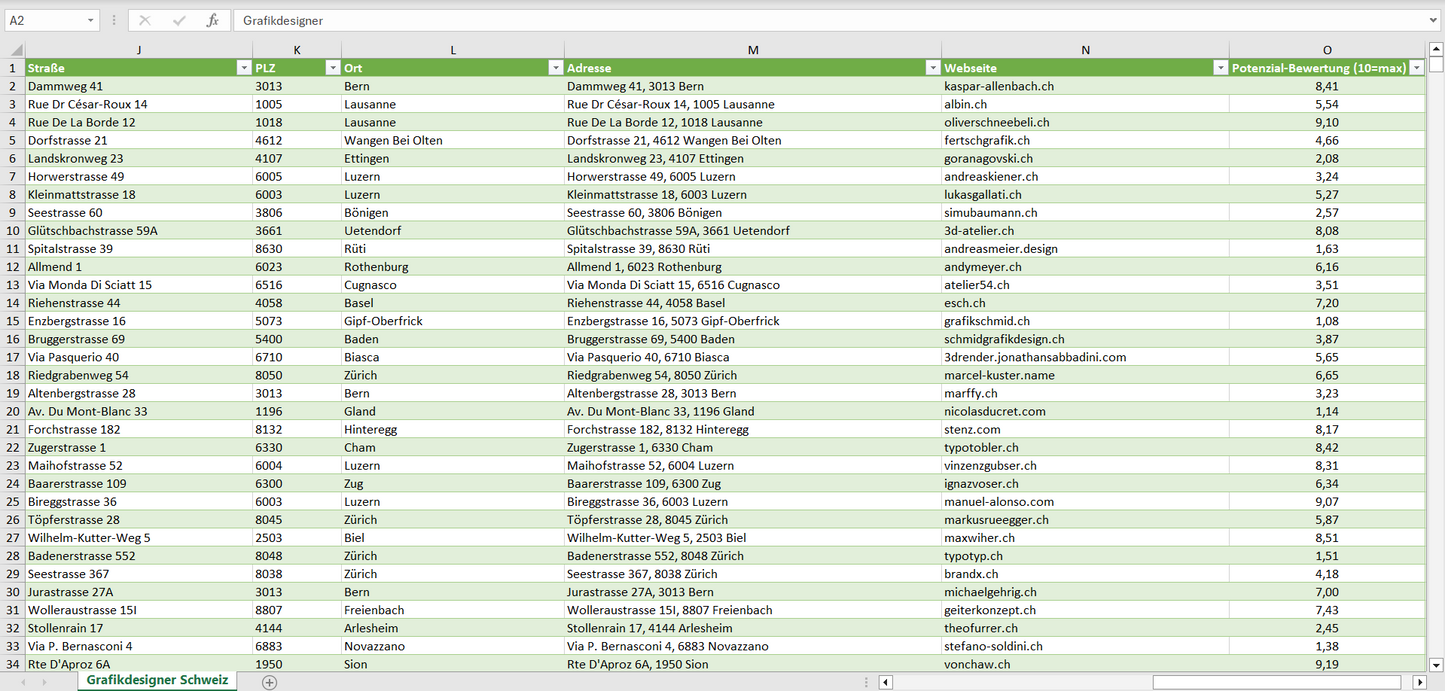Select column M header
The image size is (1445, 691).
point(752,50)
